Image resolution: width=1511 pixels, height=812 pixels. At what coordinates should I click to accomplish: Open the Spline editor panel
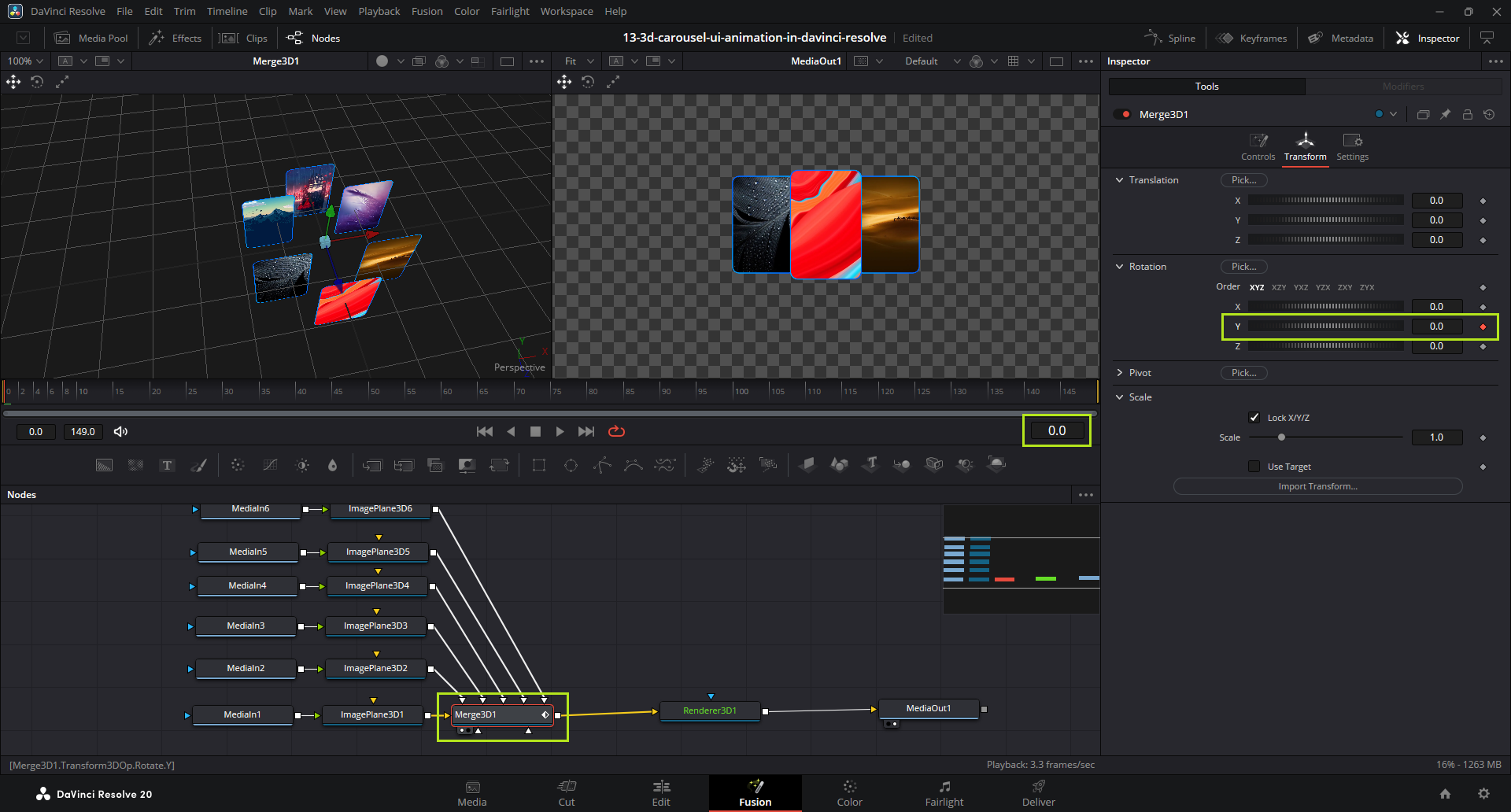tap(1170, 38)
